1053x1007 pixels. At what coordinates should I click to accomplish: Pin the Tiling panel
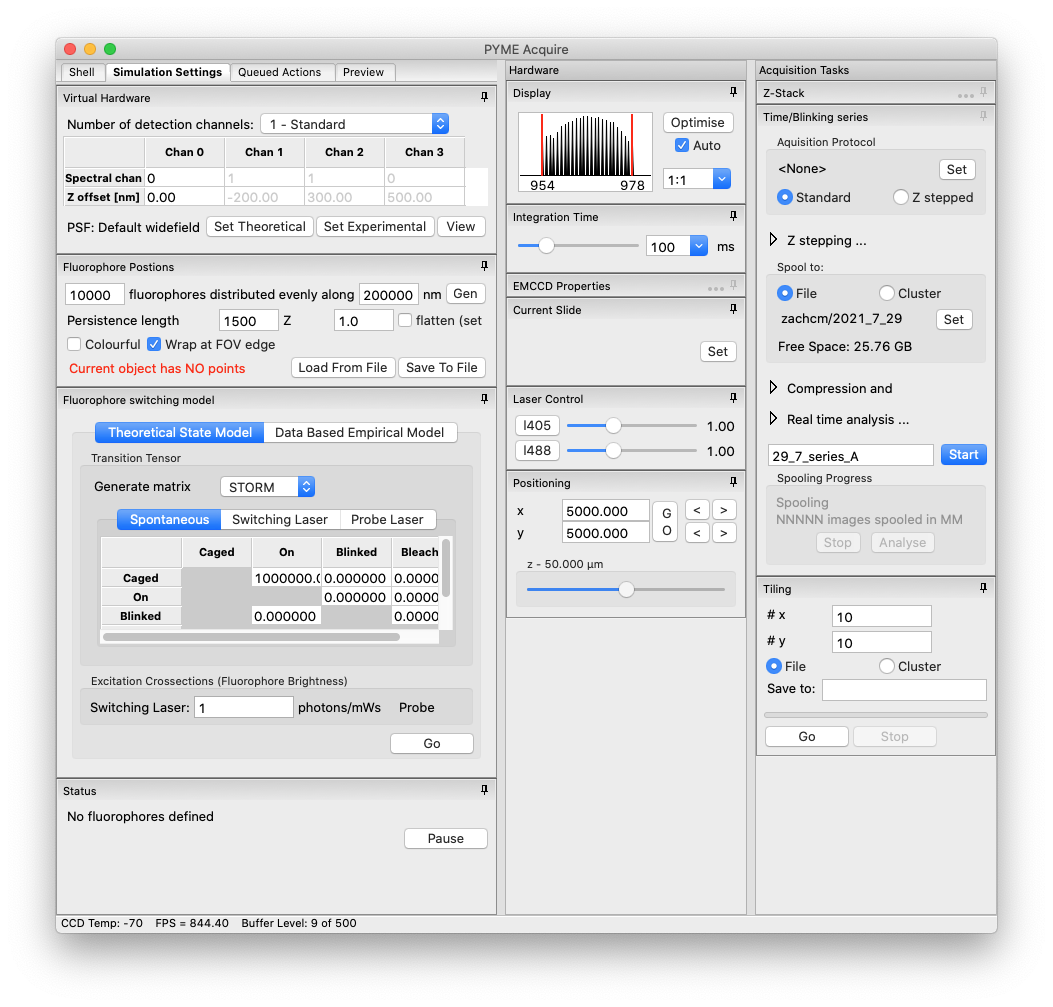pyautogui.click(x=982, y=588)
